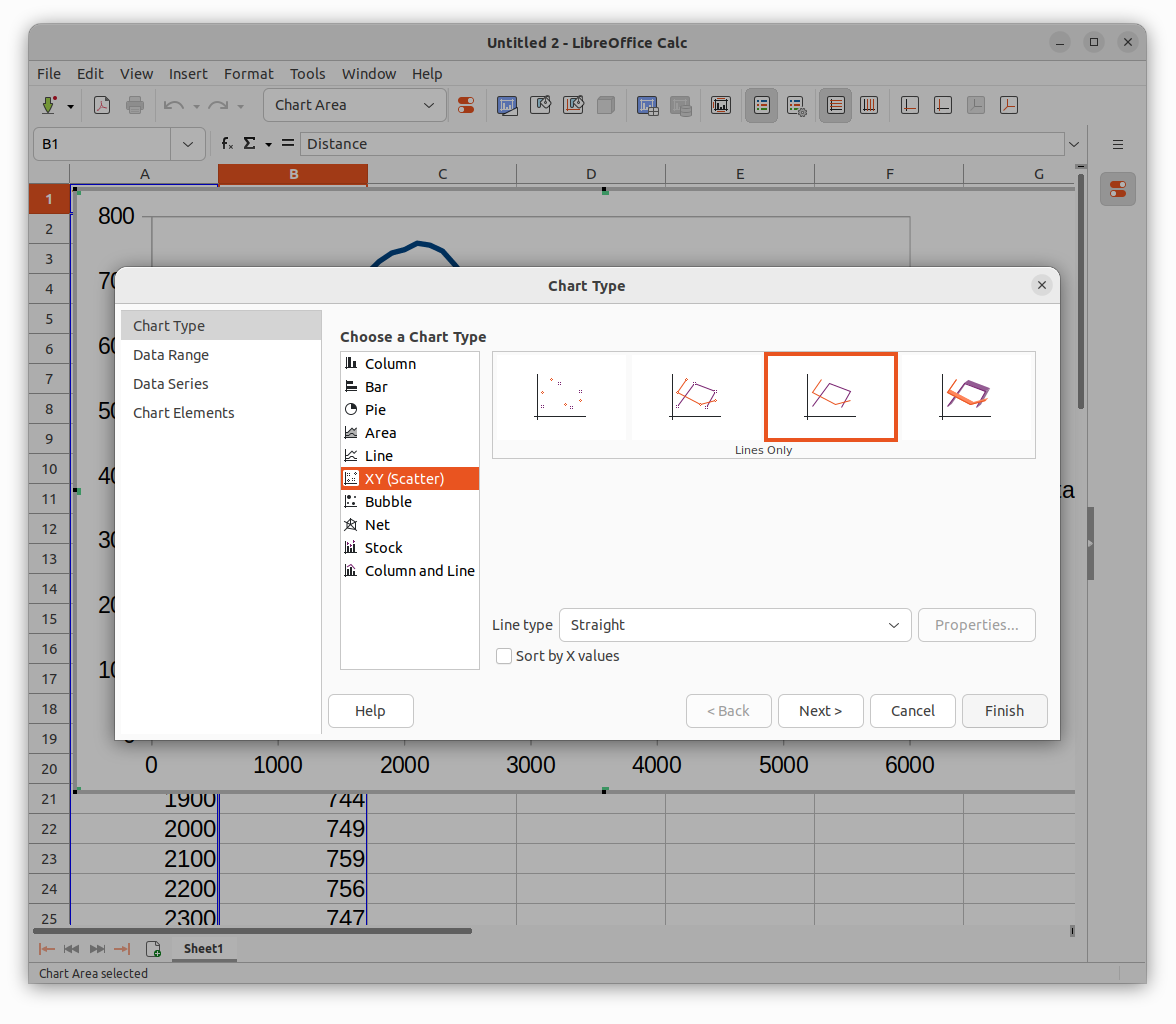Go to first sheet navigation arrow
The image size is (1176, 1024).
point(46,949)
